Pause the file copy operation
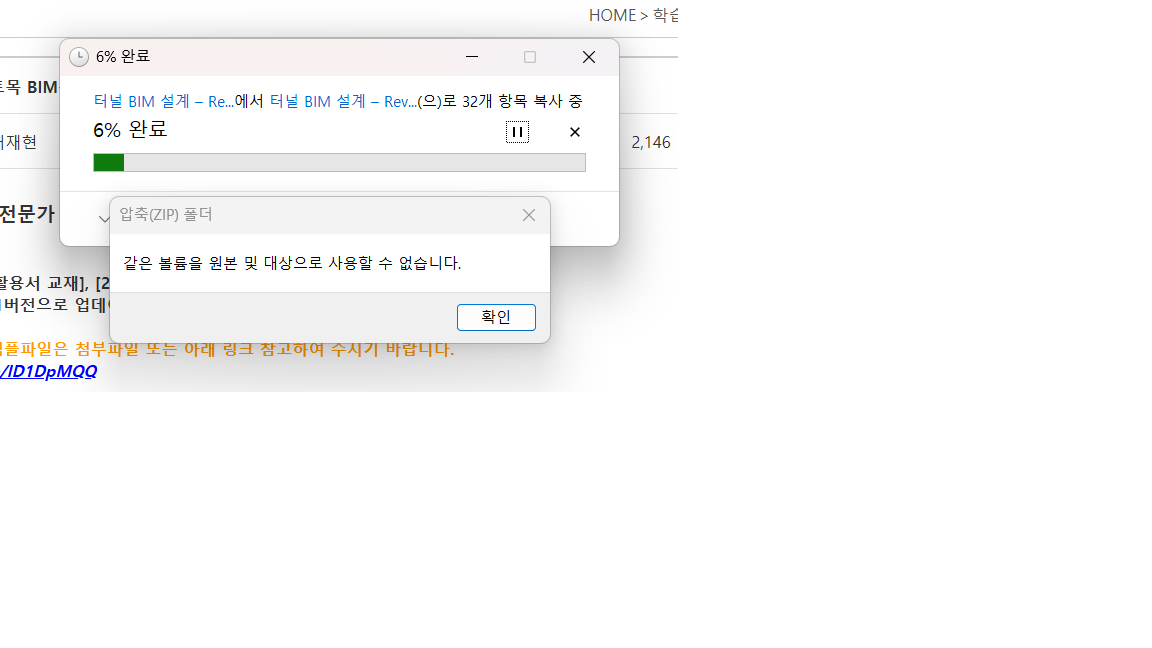 [517, 132]
